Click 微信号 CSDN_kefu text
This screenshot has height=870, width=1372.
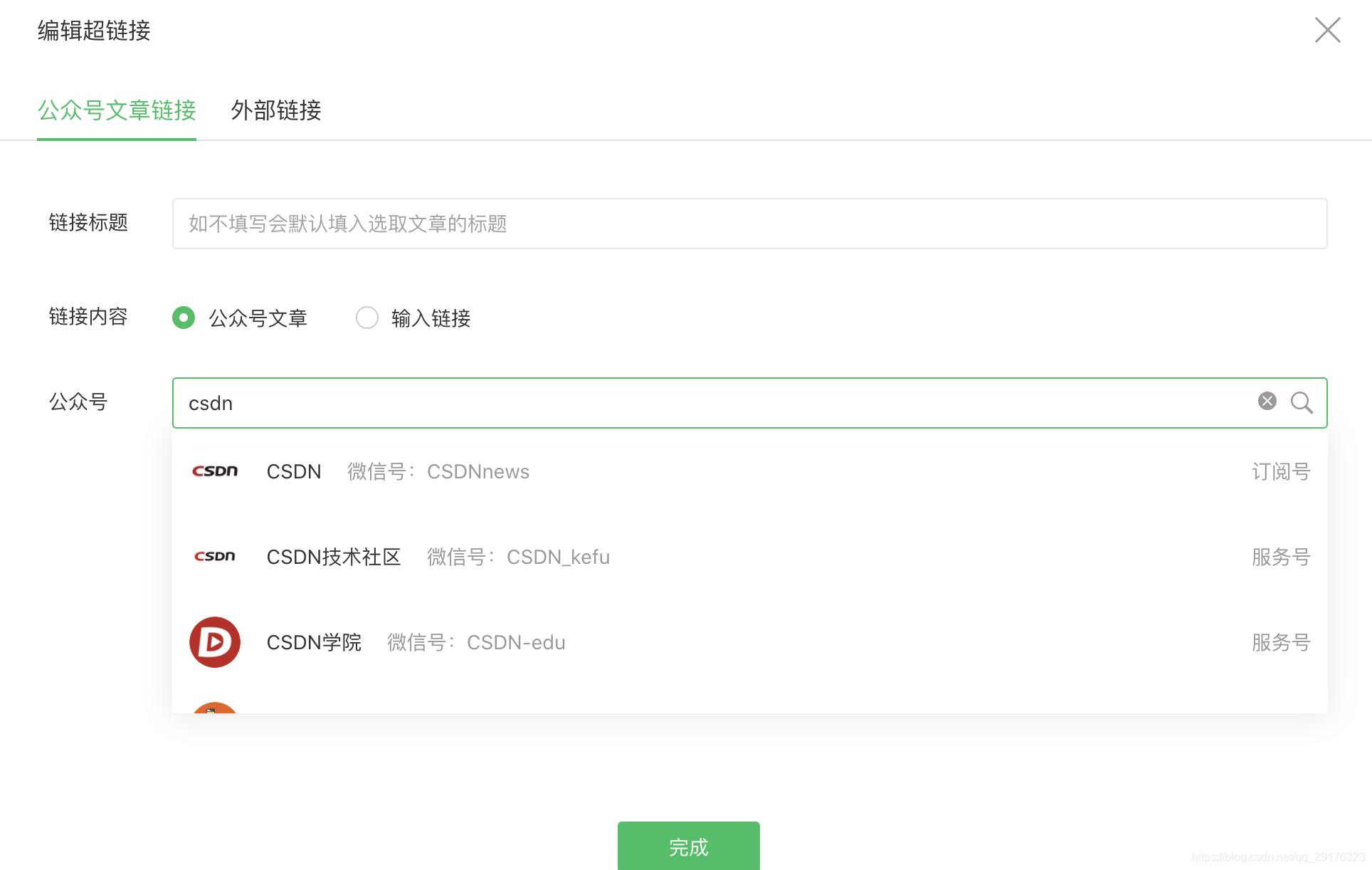point(518,557)
